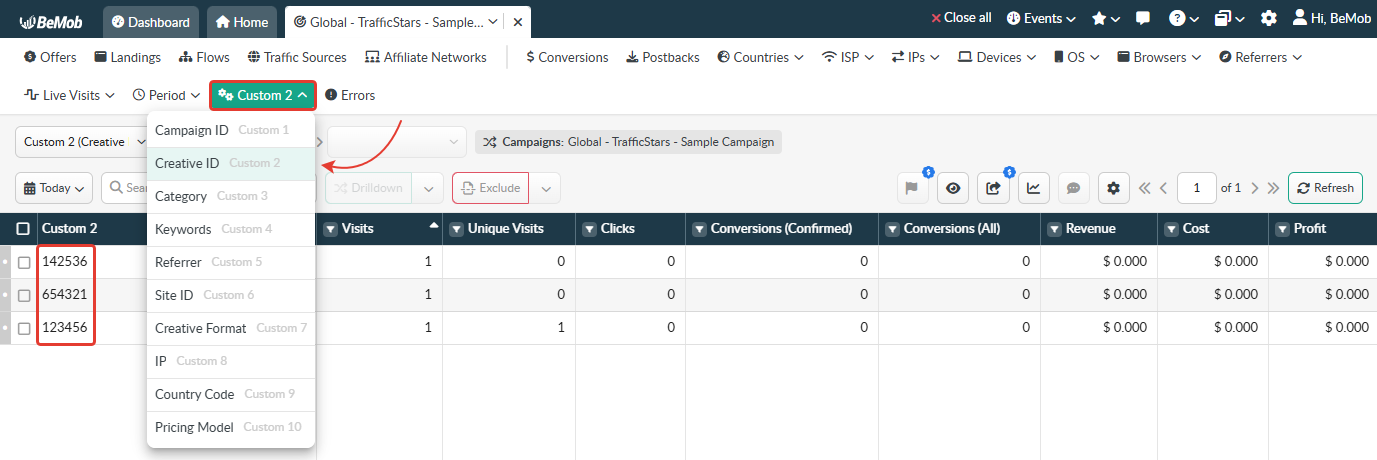Click the flag icon in toolbar
Image resolution: width=1377 pixels, height=460 pixels.
[912, 188]
